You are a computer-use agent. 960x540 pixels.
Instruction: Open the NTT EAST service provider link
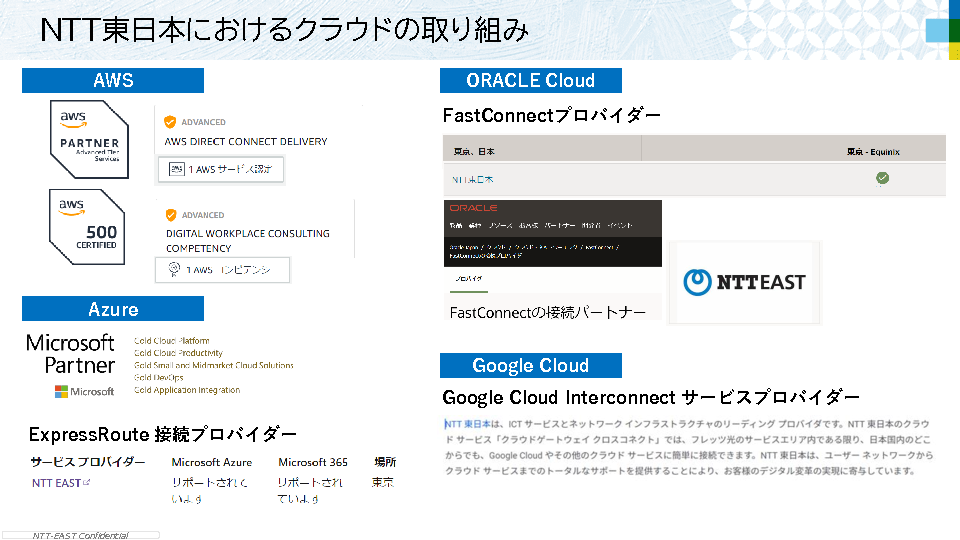pos(56,483)
